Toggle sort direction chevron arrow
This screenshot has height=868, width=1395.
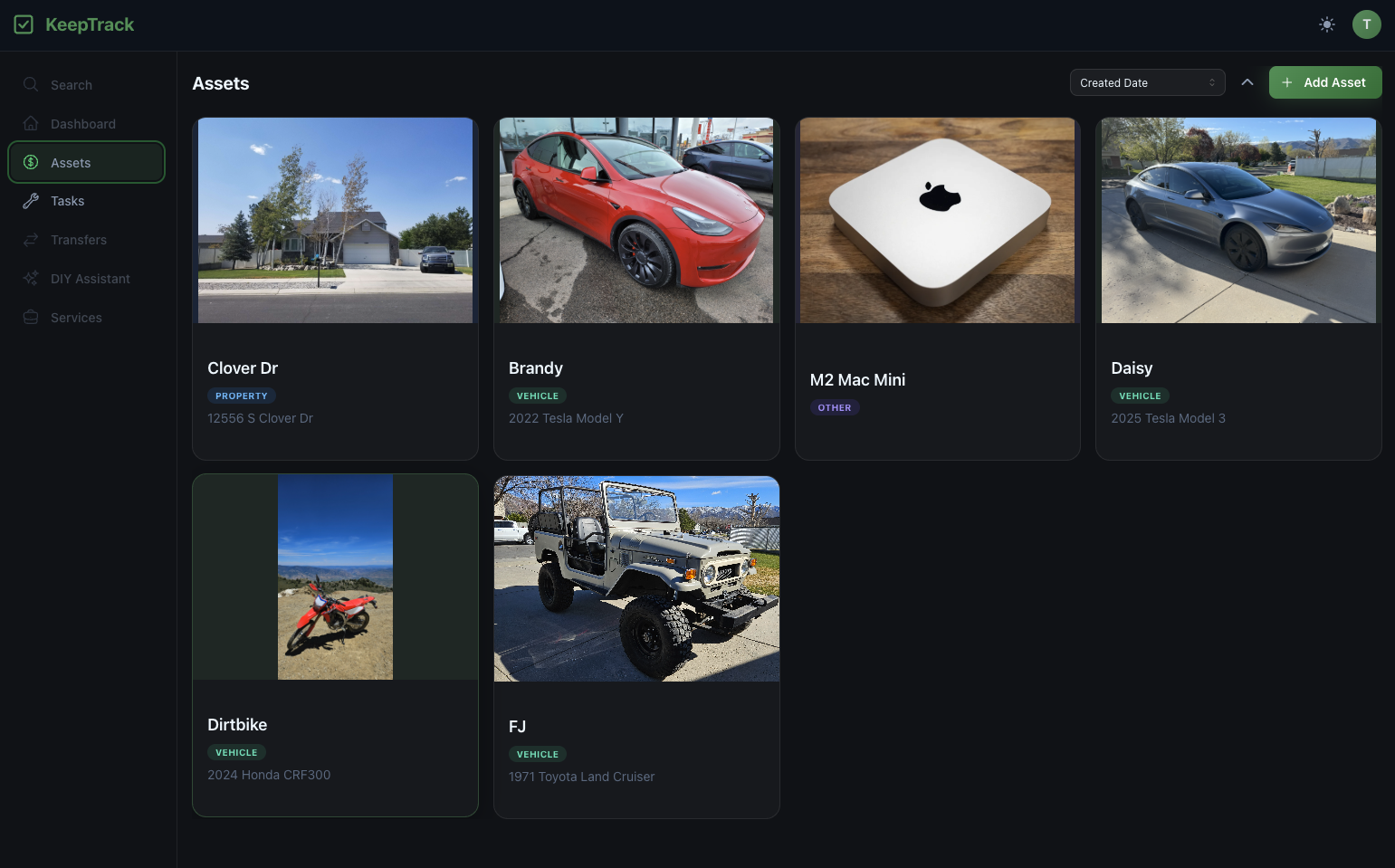(x=1247, y=82)
